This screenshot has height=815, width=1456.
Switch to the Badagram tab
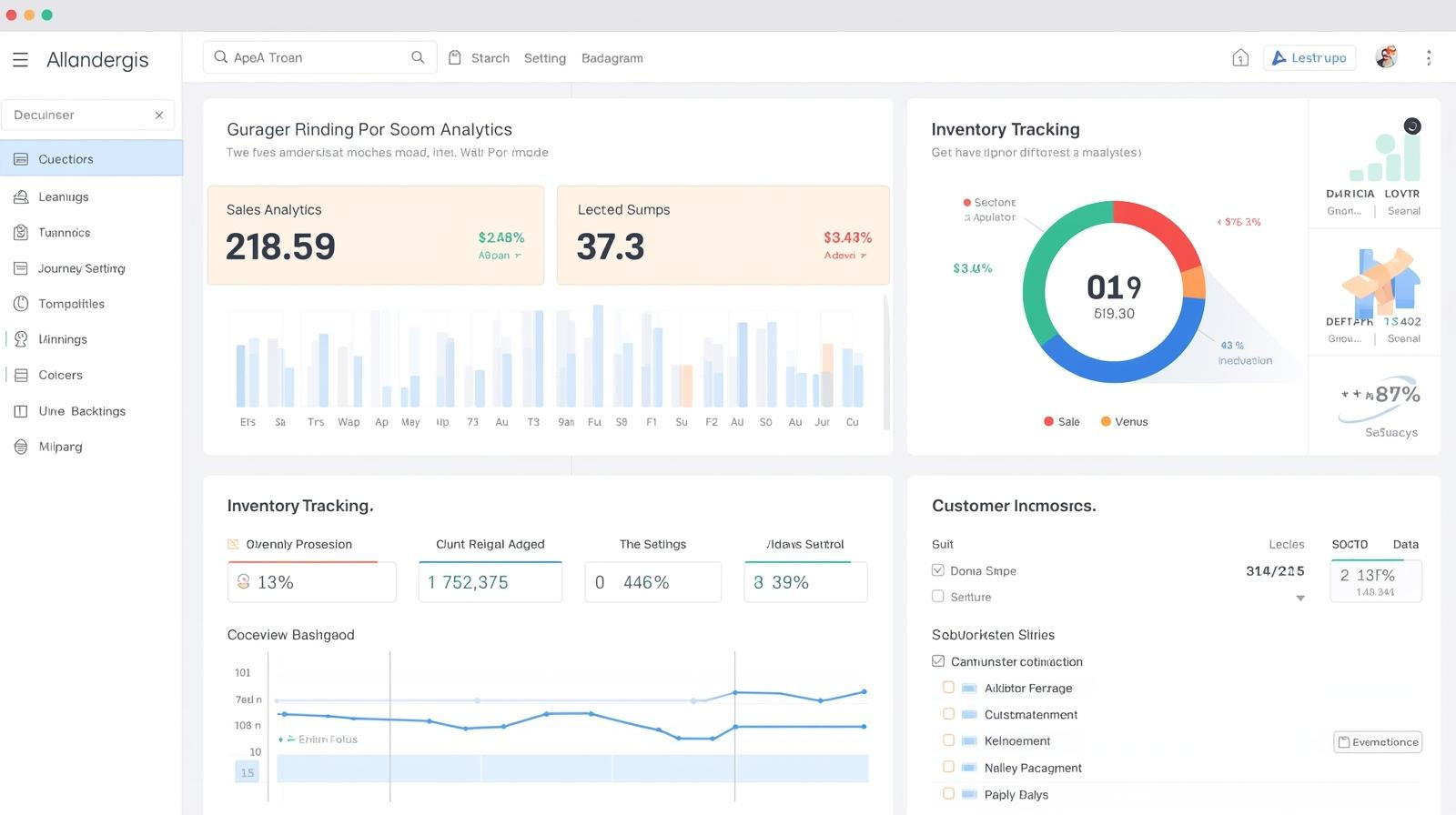(x=612, y=58)
